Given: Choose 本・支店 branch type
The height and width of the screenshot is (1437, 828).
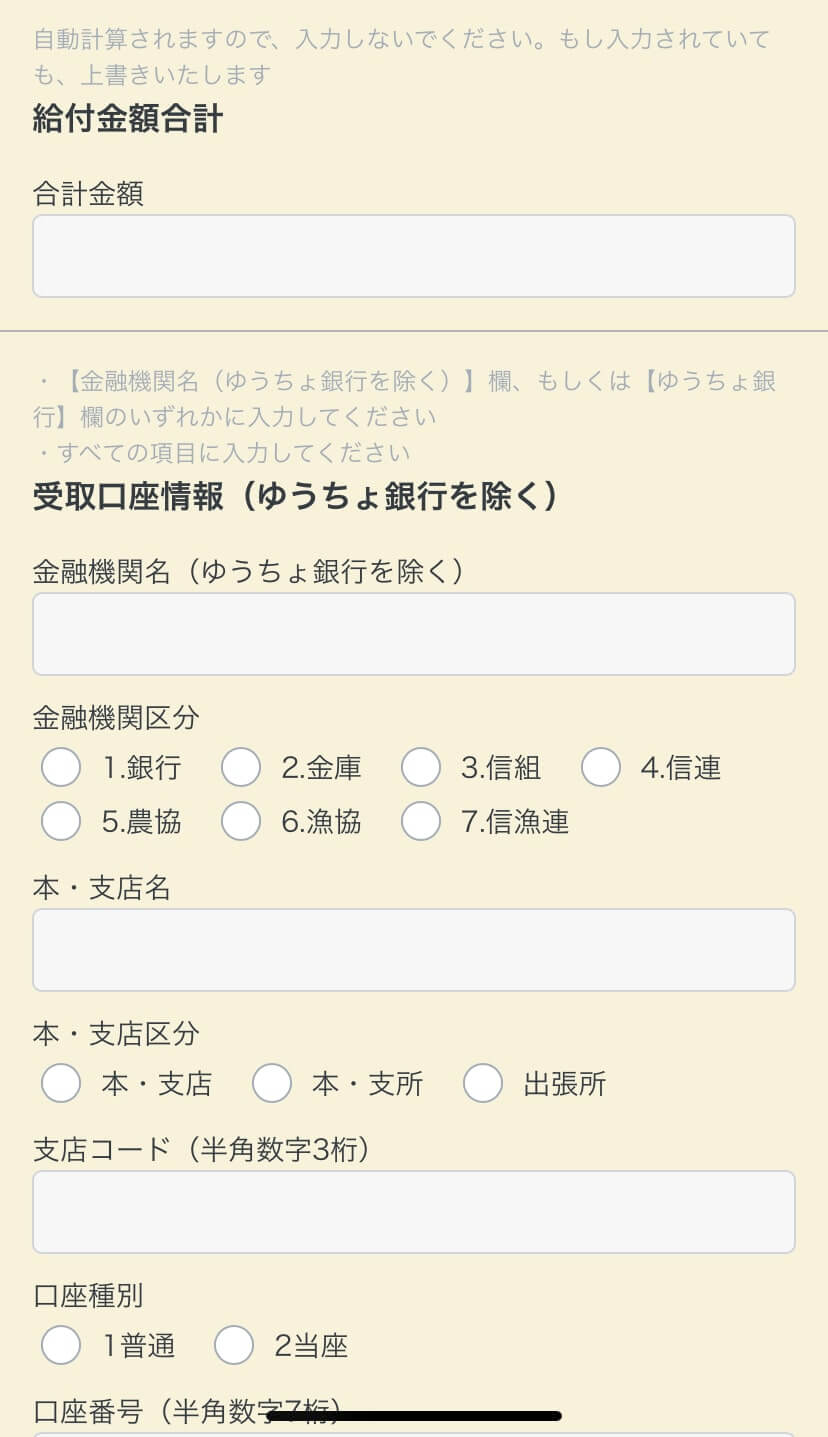Looking at the screenshot, I should tap(61, 1084).
